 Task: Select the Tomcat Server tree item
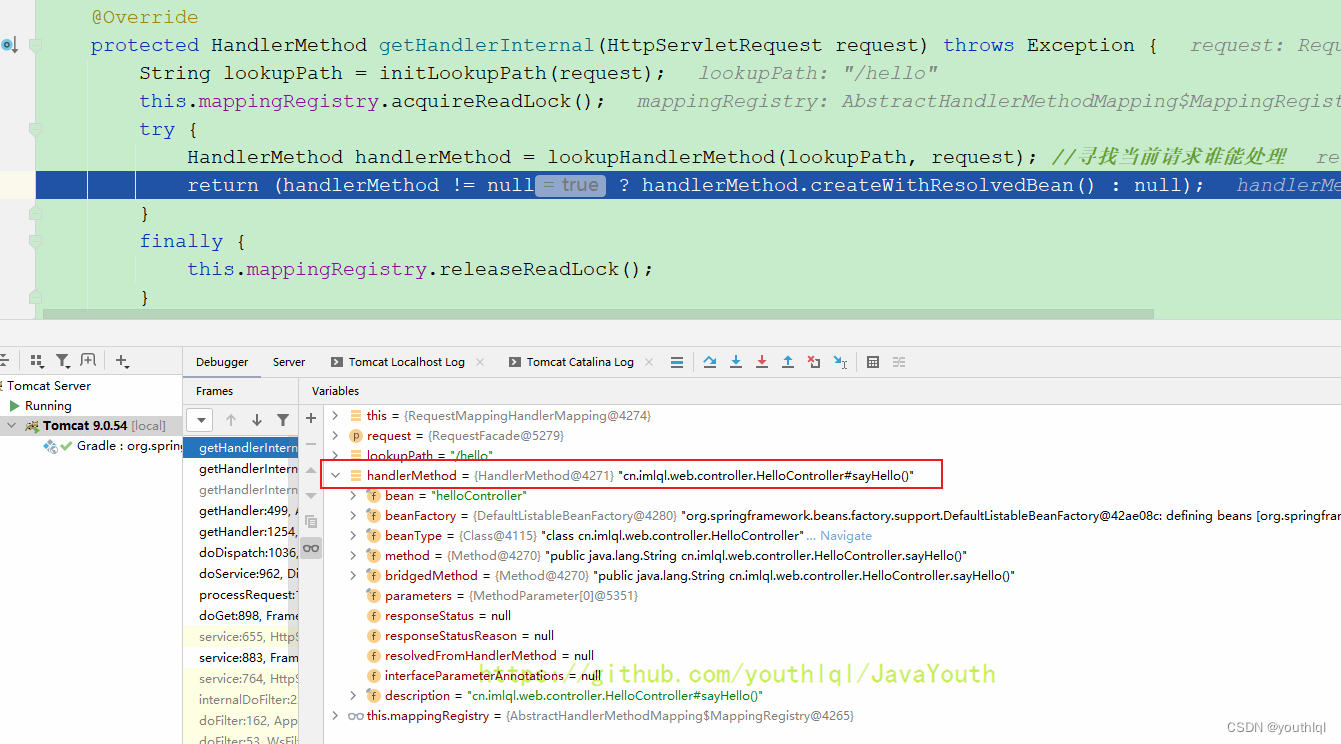pyautogui.click(x=49, y=385)
